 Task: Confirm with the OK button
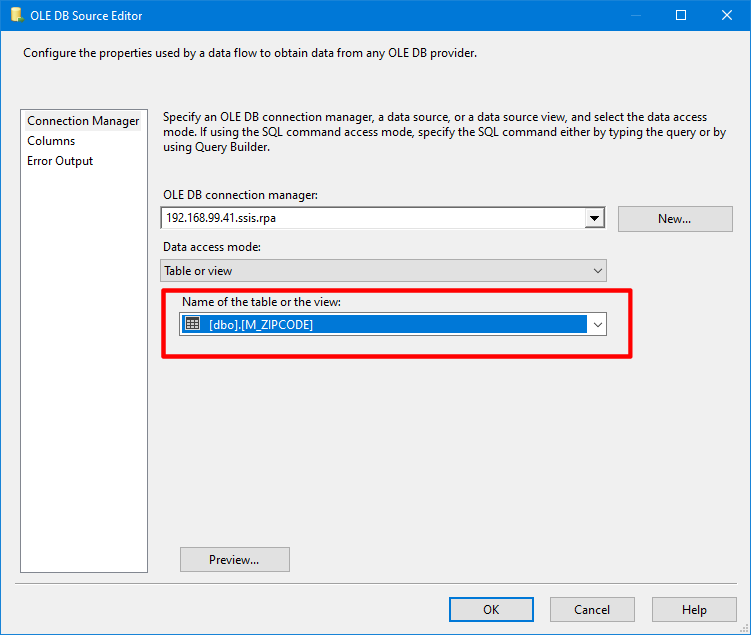[491, 610]
